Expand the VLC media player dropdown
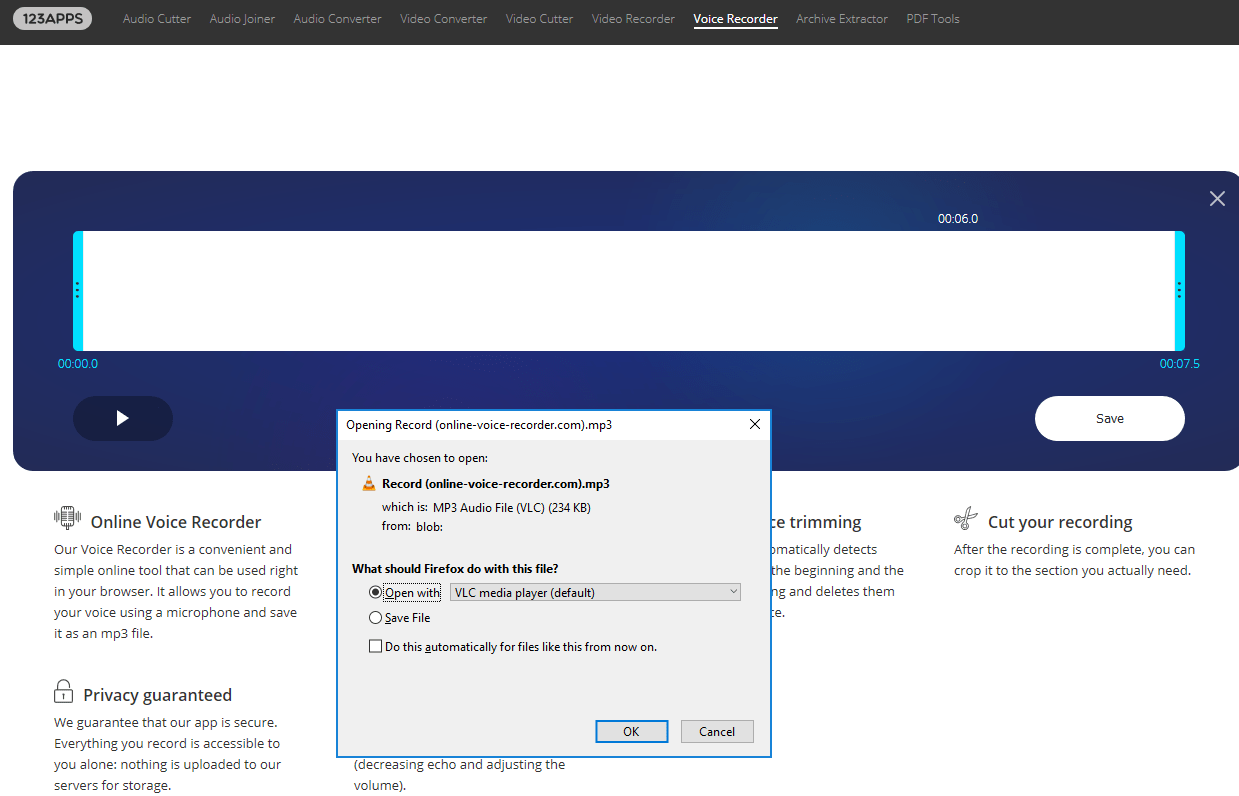This screenshot has width=1239, height=796. [x=596, y=592]
